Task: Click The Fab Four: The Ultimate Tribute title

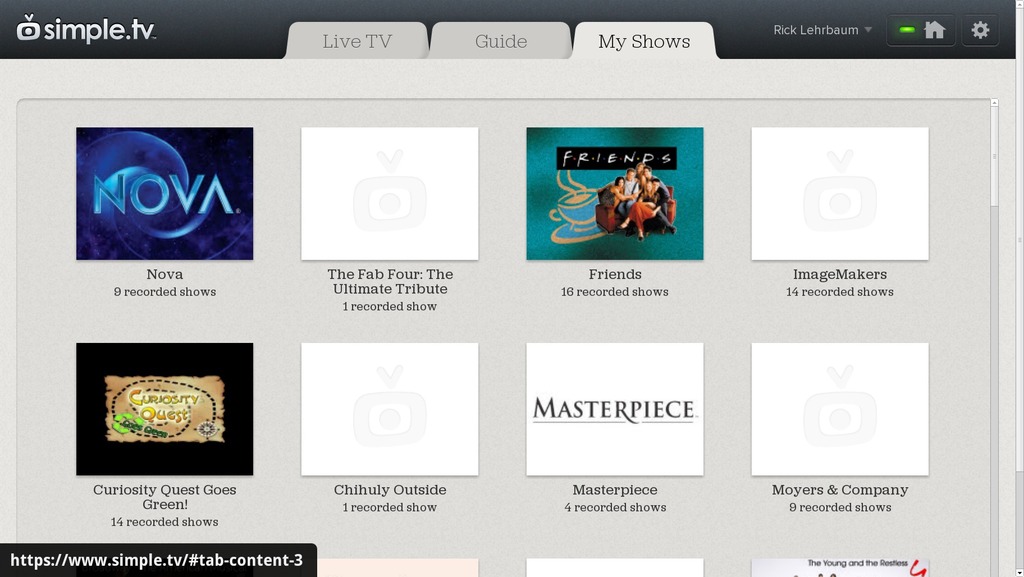Action: 390,281
